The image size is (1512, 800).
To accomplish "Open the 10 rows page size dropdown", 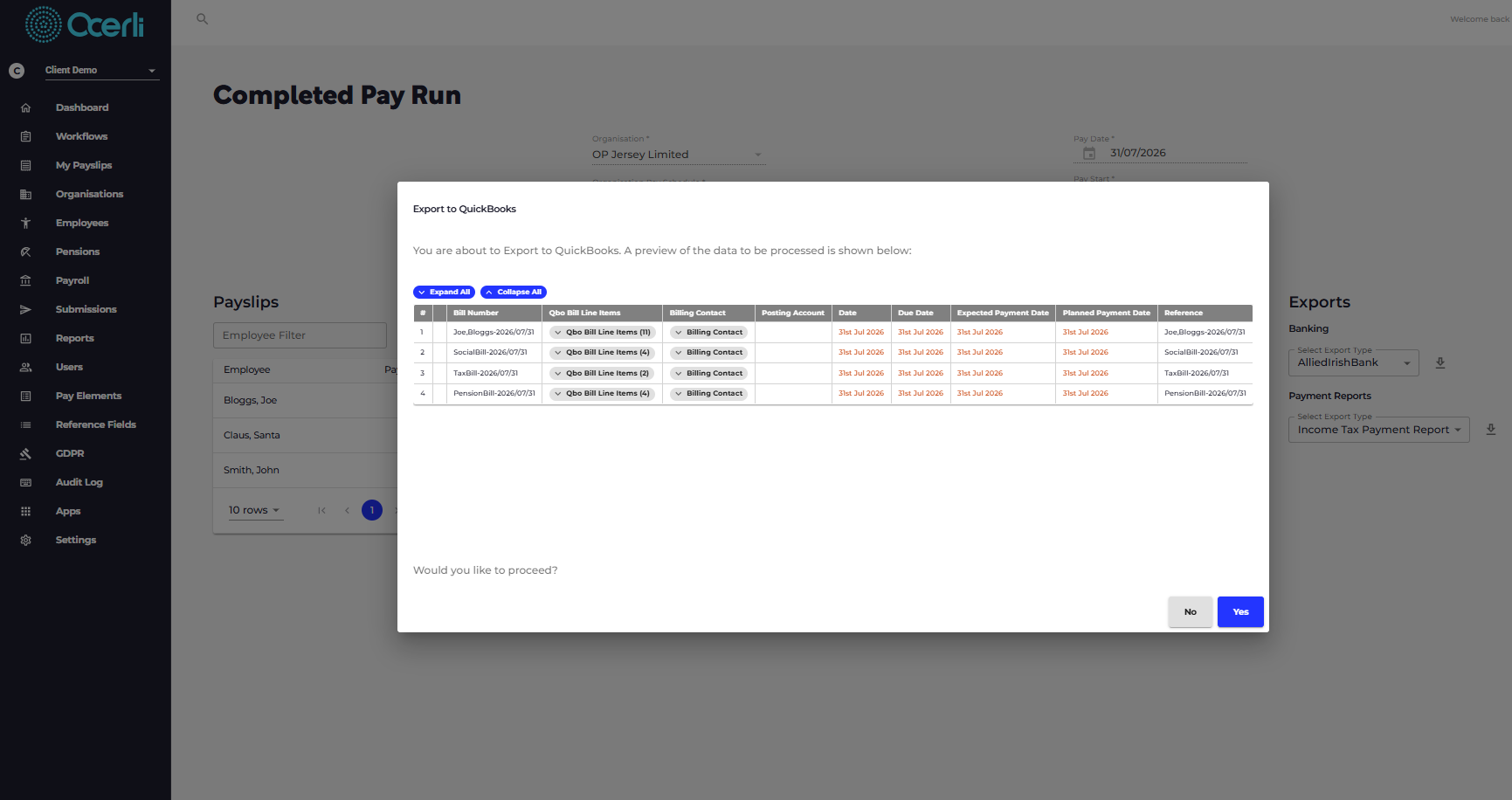I will (x=255, y=510).
